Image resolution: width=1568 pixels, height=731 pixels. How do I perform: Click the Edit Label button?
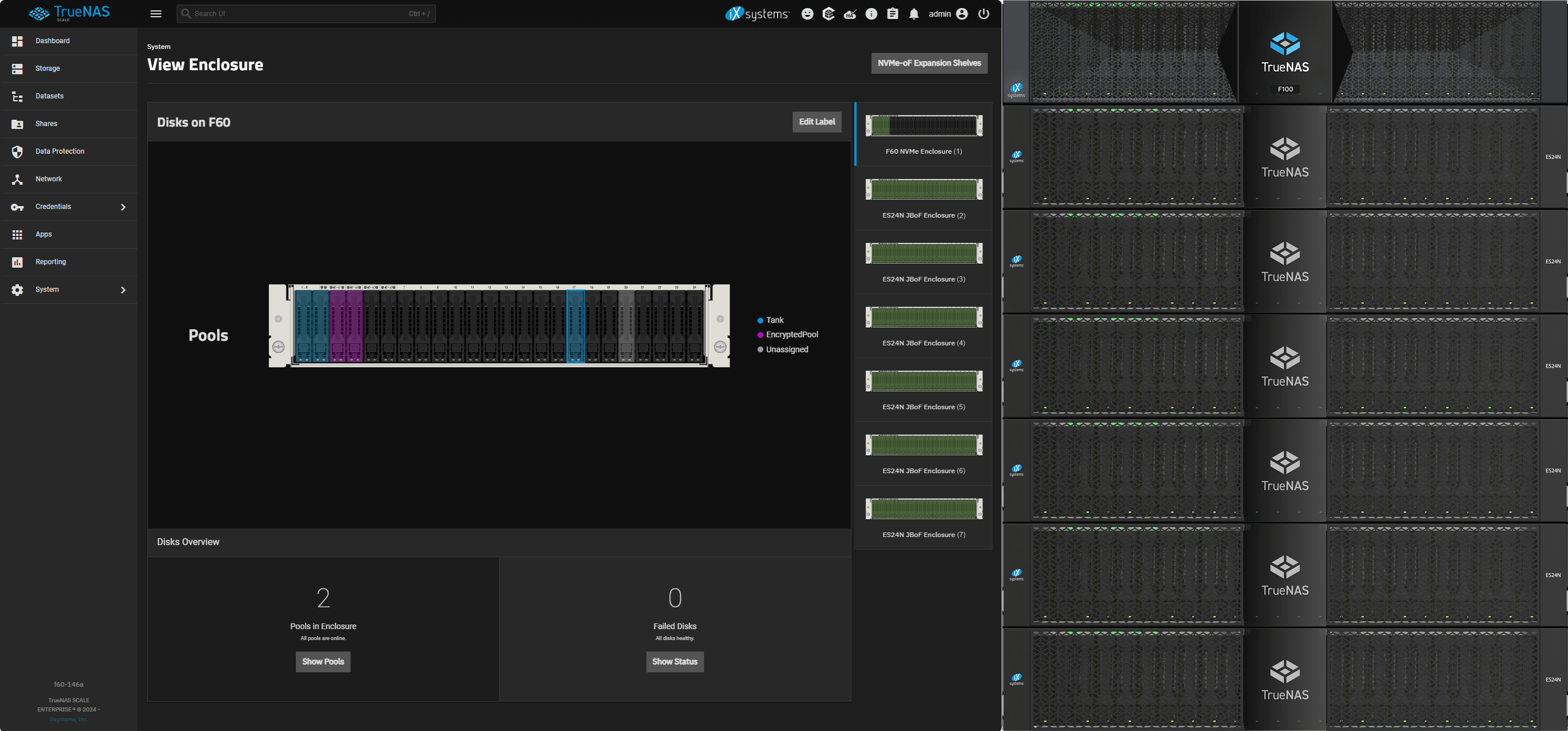pos(816,121)
